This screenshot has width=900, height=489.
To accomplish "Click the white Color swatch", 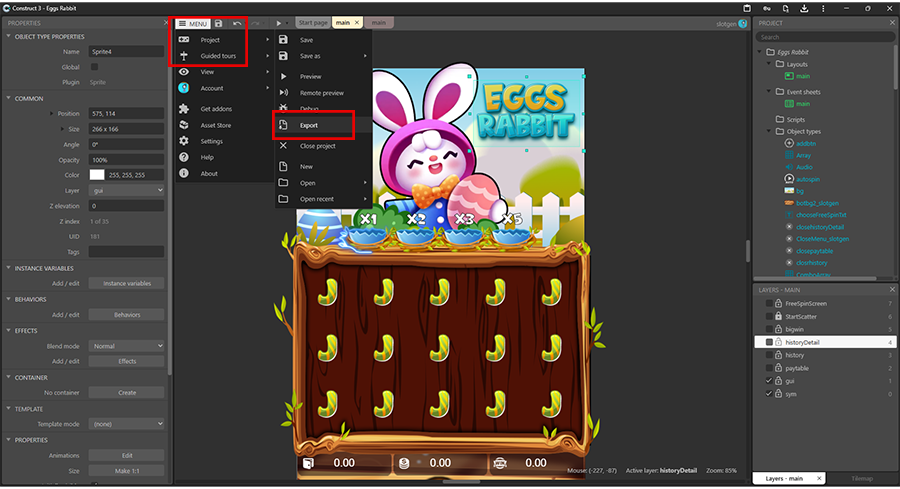I will click(x=97, y=174).
